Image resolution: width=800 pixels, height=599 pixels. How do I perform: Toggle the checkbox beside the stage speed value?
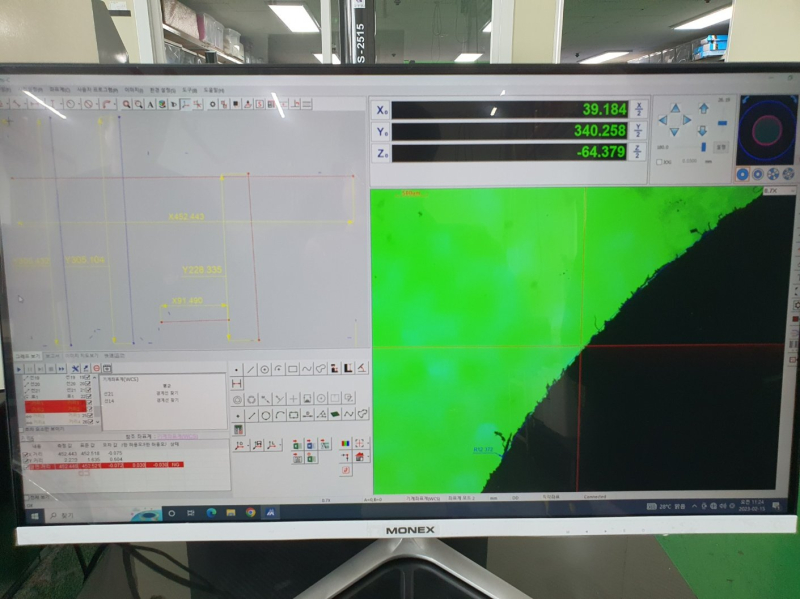(x=657, y=161)
